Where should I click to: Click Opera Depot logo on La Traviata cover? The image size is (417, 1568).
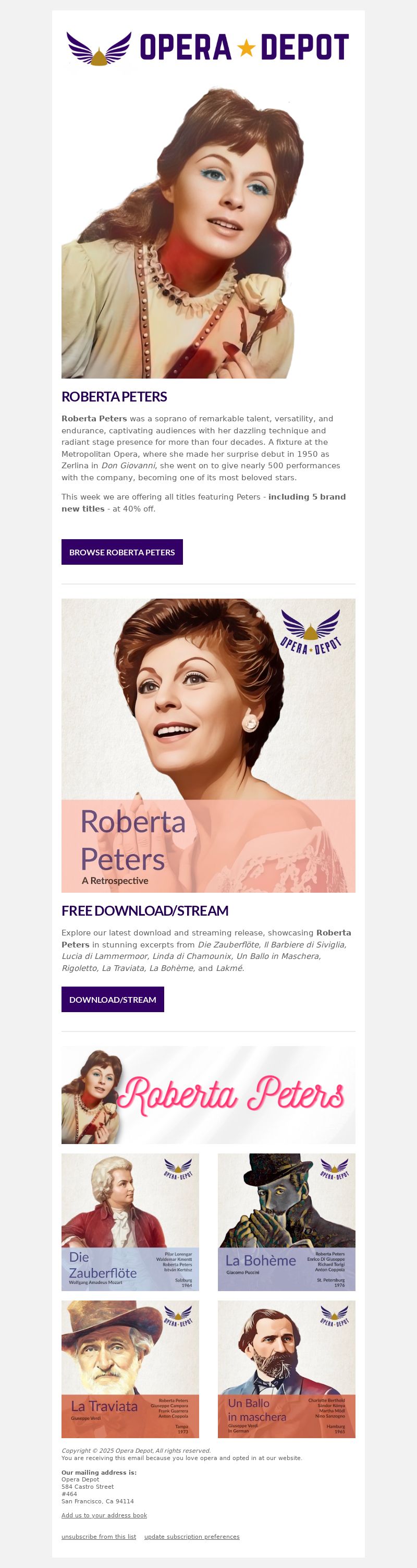tap(178, 1316)
